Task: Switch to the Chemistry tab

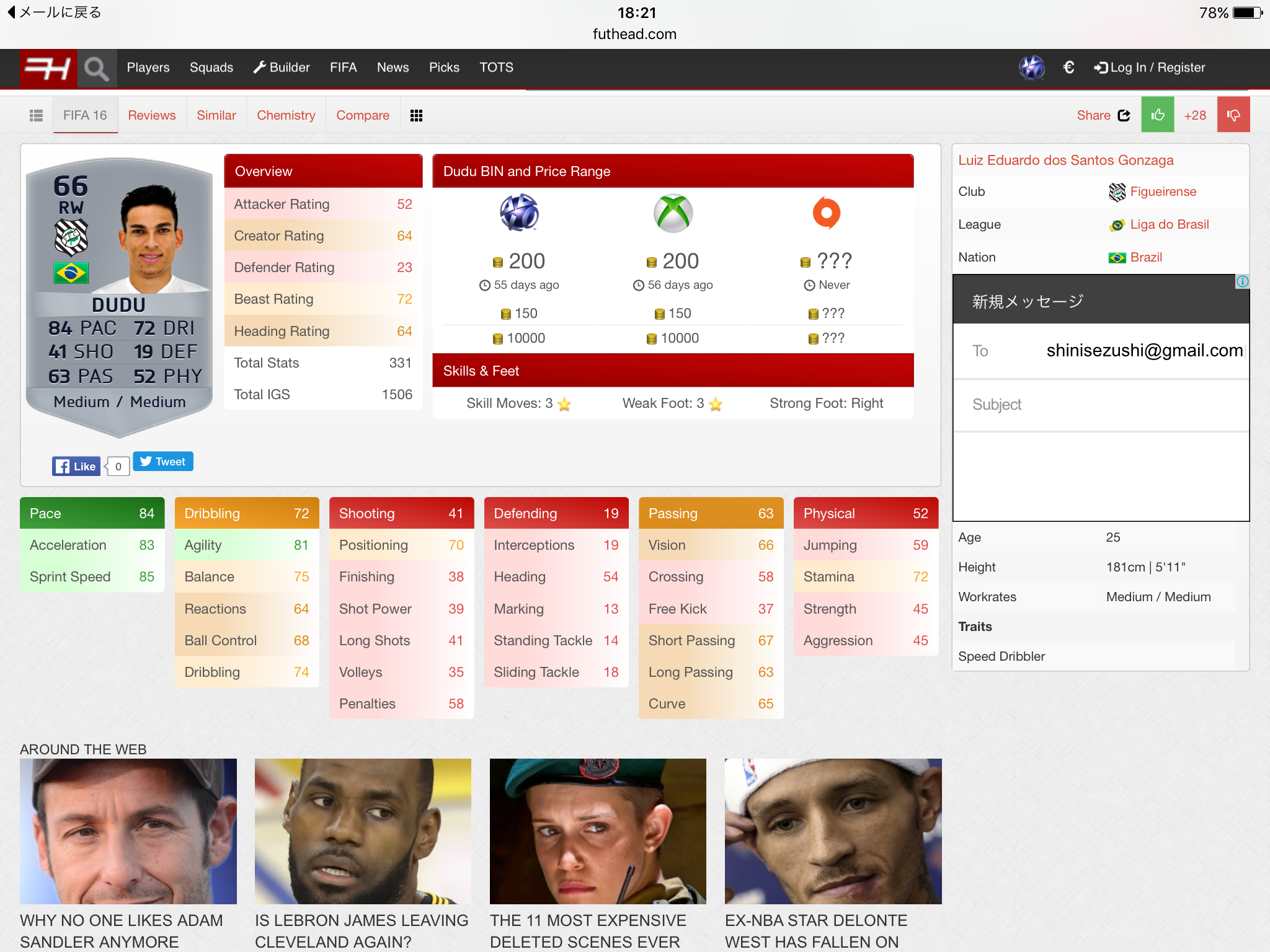Action: (x=286, y=115)
